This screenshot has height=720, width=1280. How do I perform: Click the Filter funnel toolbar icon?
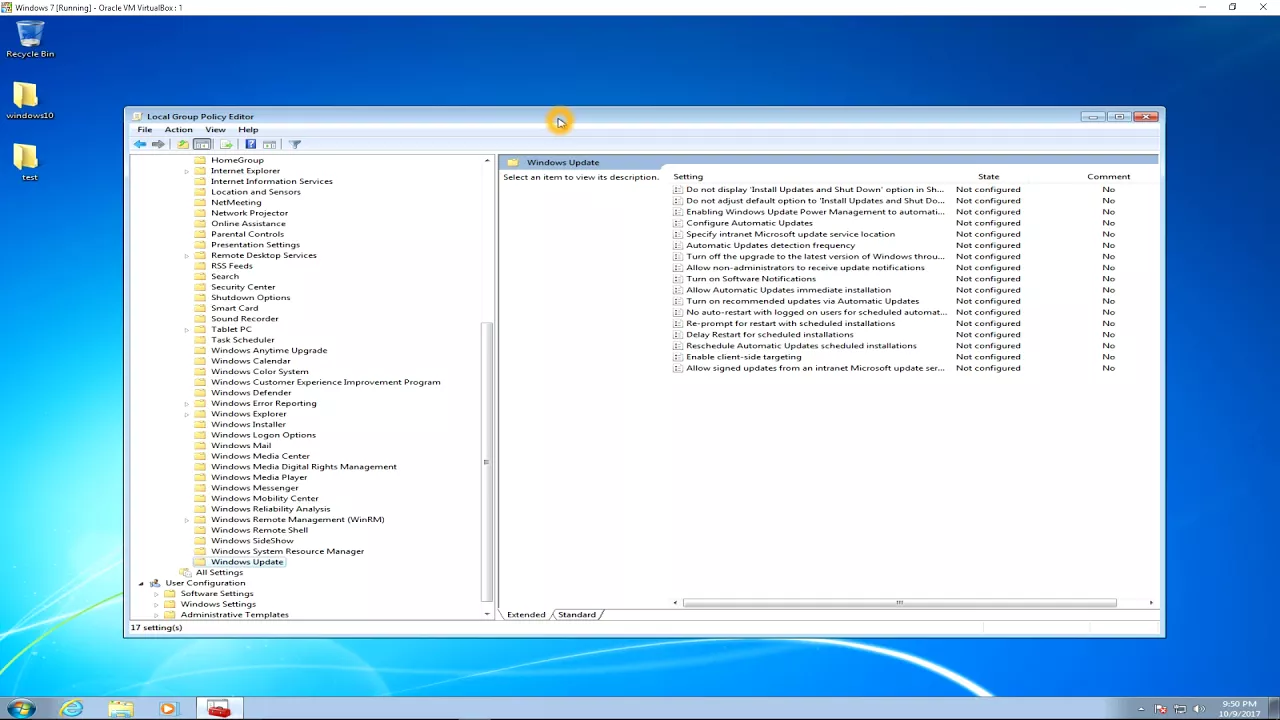295,144
